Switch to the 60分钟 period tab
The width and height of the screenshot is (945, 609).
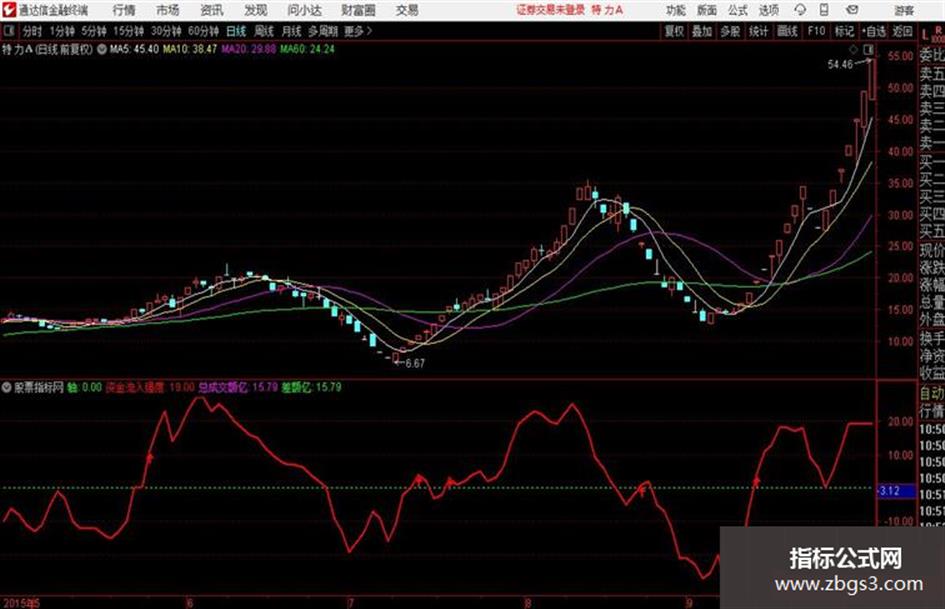tap(203, 31)
